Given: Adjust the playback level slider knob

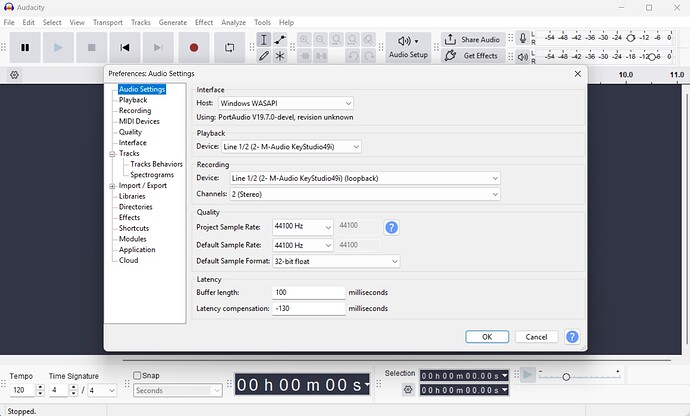Looking at the screenshot, I should click(652, 57).
